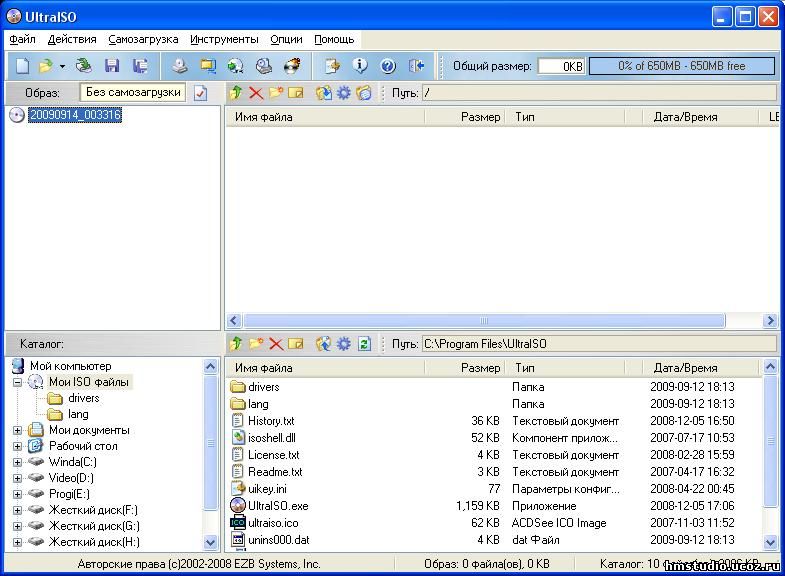The width and height of the screenshot is (785, 576).
Task: Click the catalog tree scroll-down arrow
Action: 211,542
